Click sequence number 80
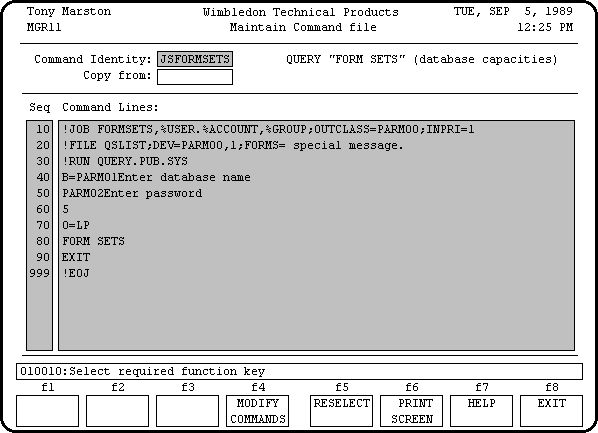Image resolution: width=598 pixels, height=433 pixels. pos(43,241)
